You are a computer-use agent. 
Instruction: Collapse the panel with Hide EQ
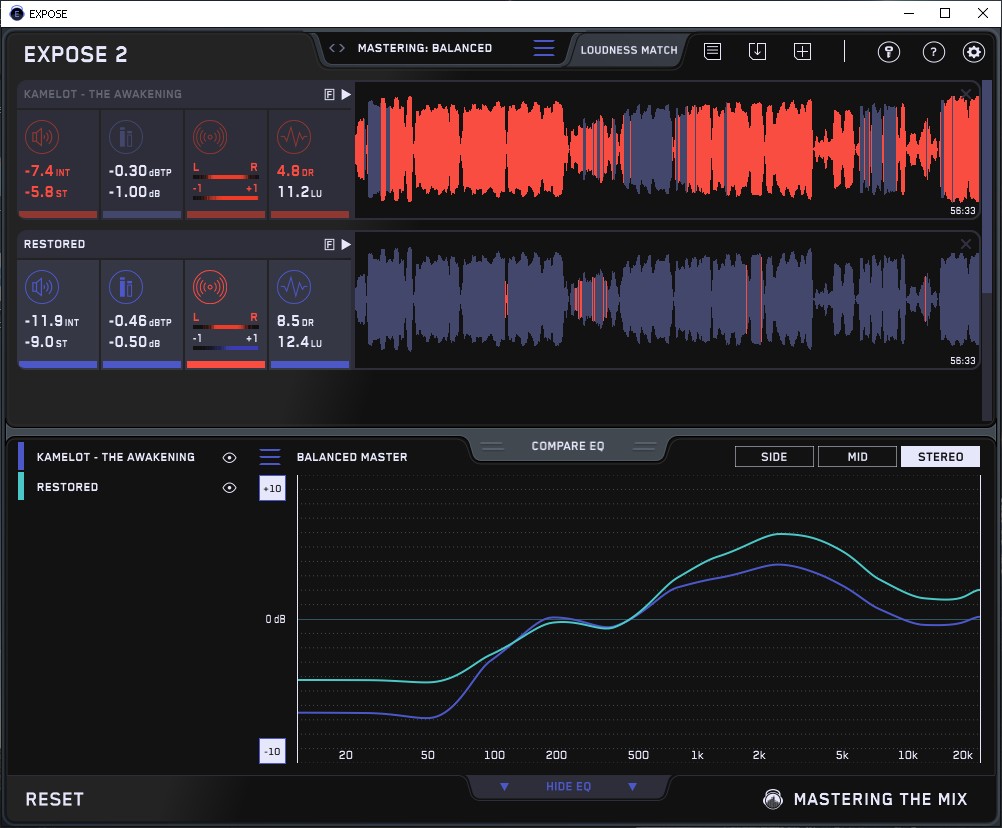click(568, 786)
